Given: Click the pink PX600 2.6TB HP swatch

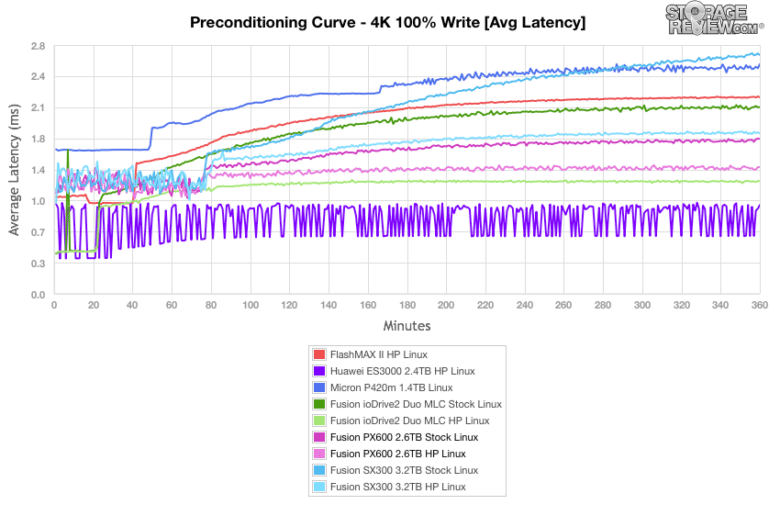Looking at the screenshot, I should (319, 454).
